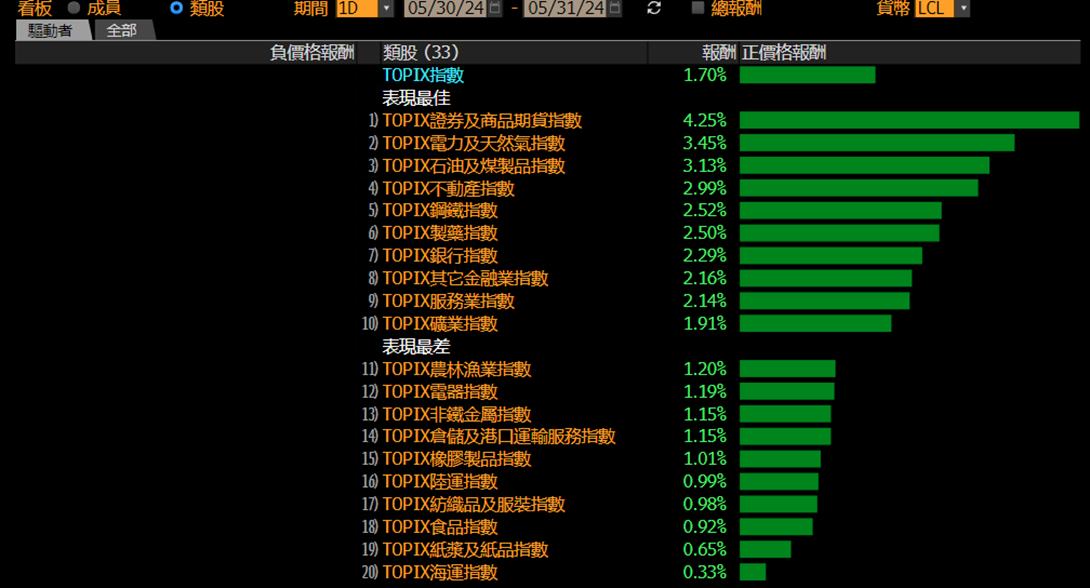The height and width of the screenshot is (588, 1090).
Task: Click the refresh icon
Action: click(653, 8)
